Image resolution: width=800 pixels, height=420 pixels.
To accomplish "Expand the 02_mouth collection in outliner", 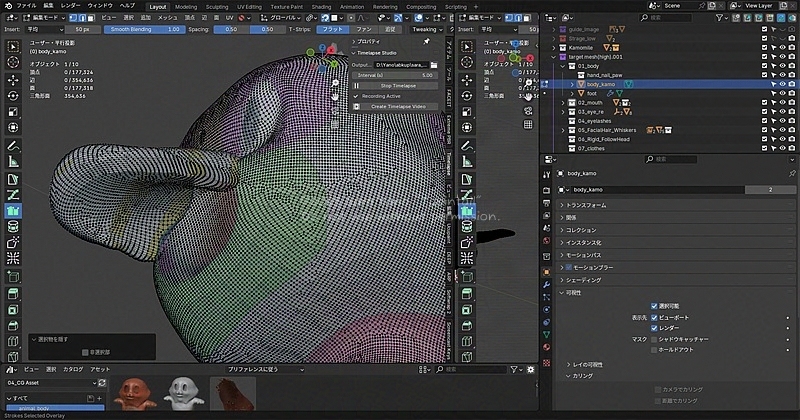I will (x=565, y=102).
